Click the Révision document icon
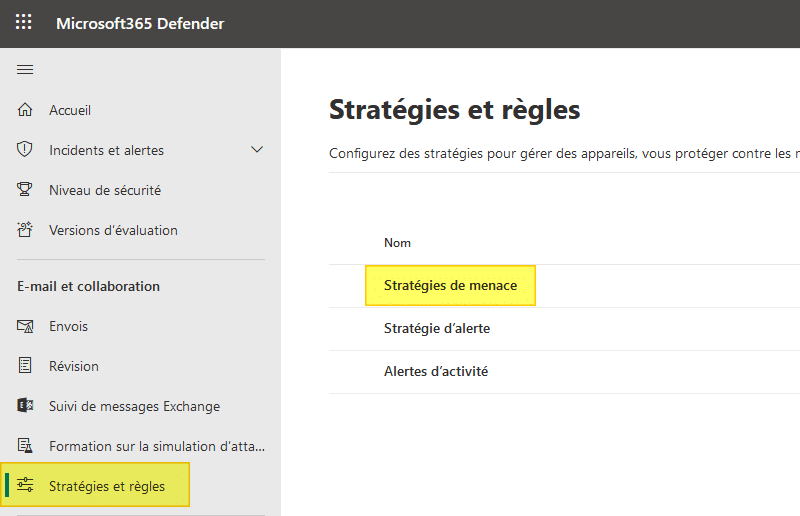This screenshot has width=800, height=516. [x=26, y=366]
